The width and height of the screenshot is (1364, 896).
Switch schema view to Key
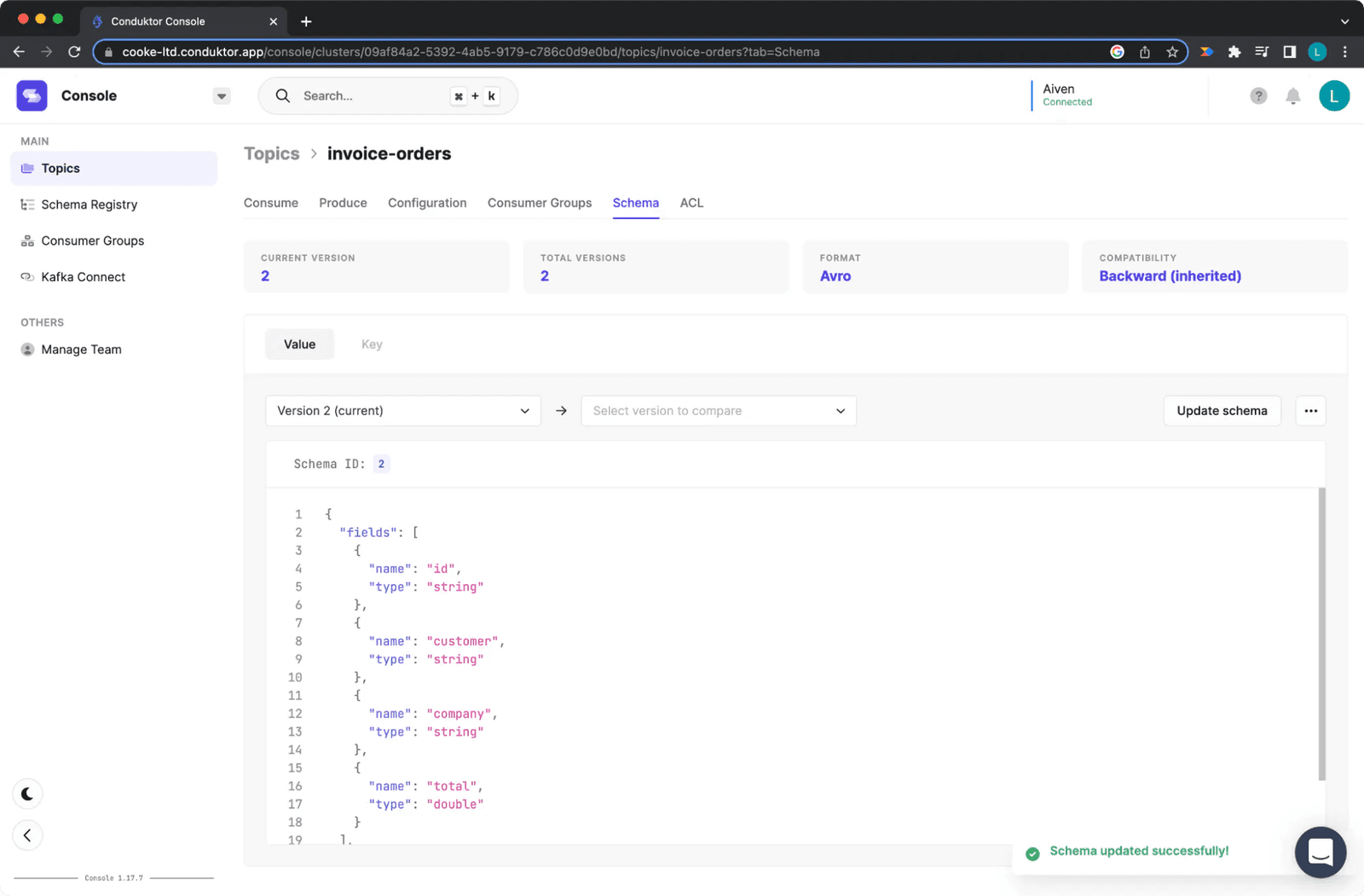click(x=372, y=344)
